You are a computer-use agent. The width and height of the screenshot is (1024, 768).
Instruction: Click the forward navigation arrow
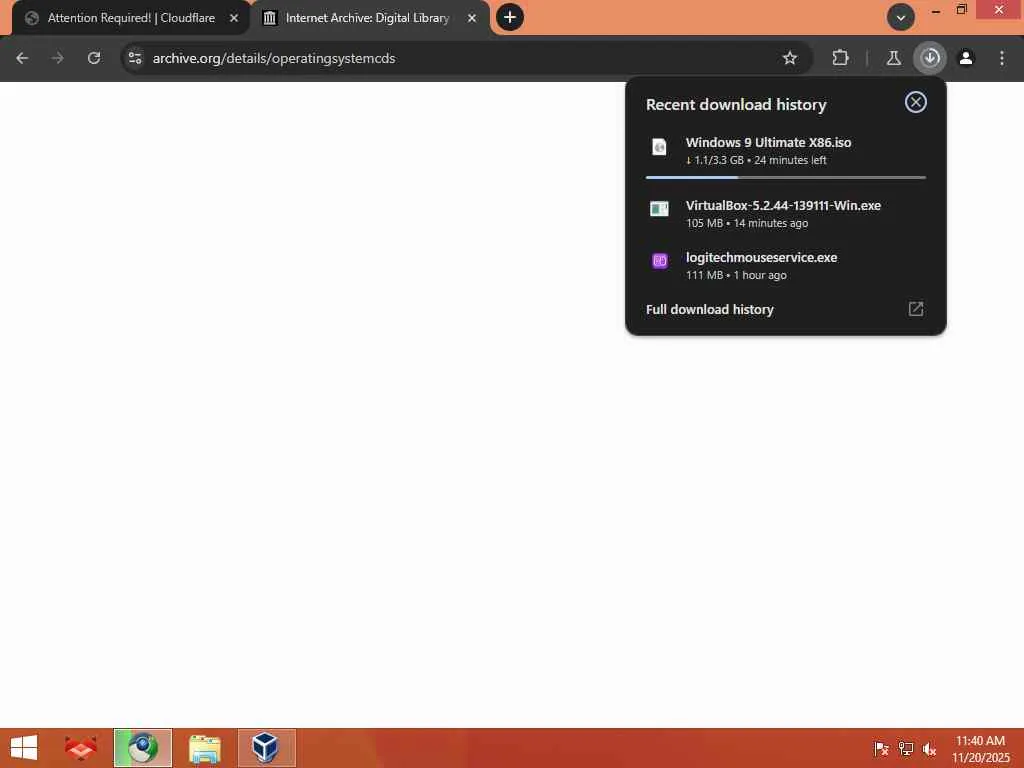58,58
